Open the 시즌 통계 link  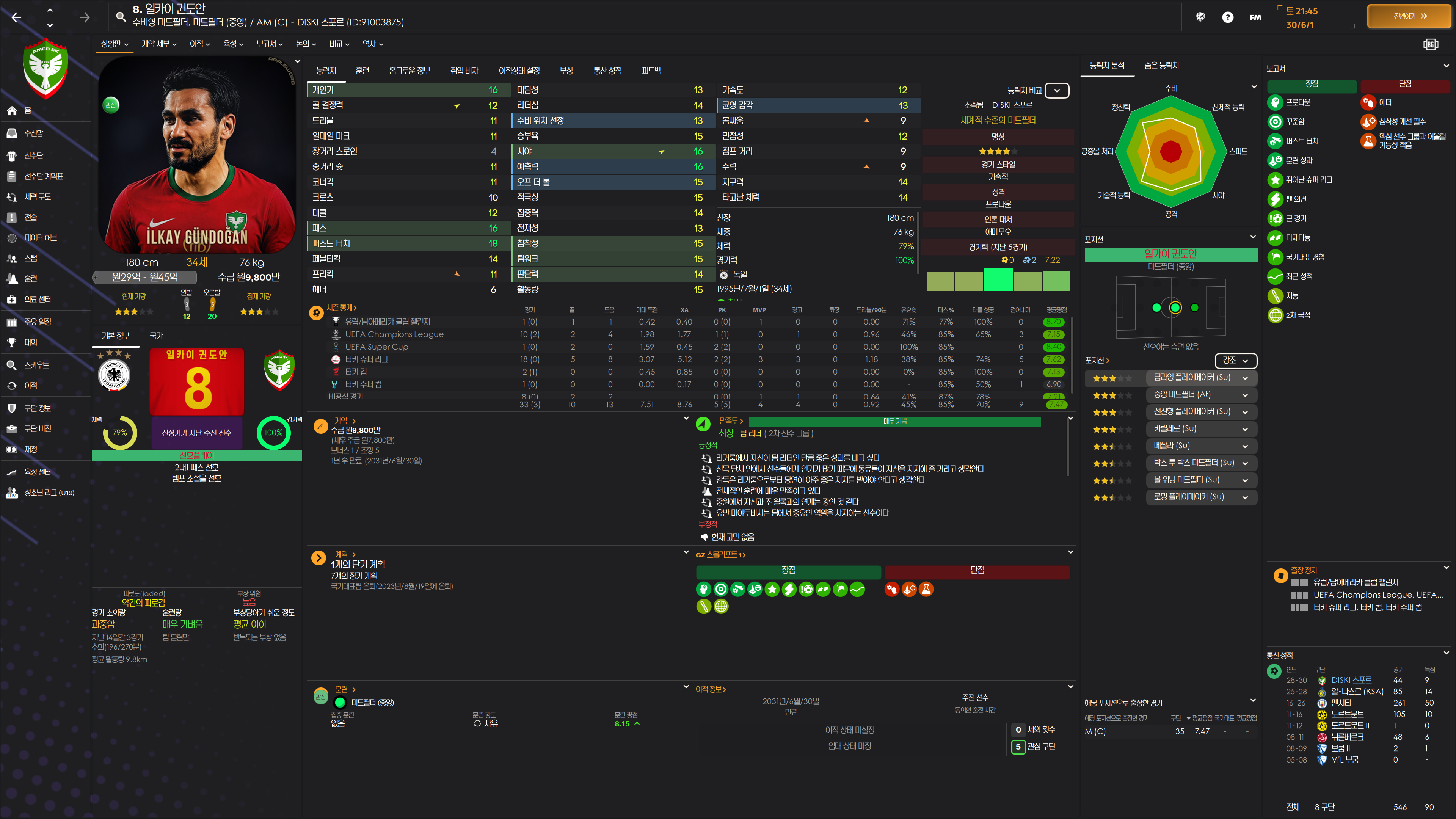coord(341,308)
